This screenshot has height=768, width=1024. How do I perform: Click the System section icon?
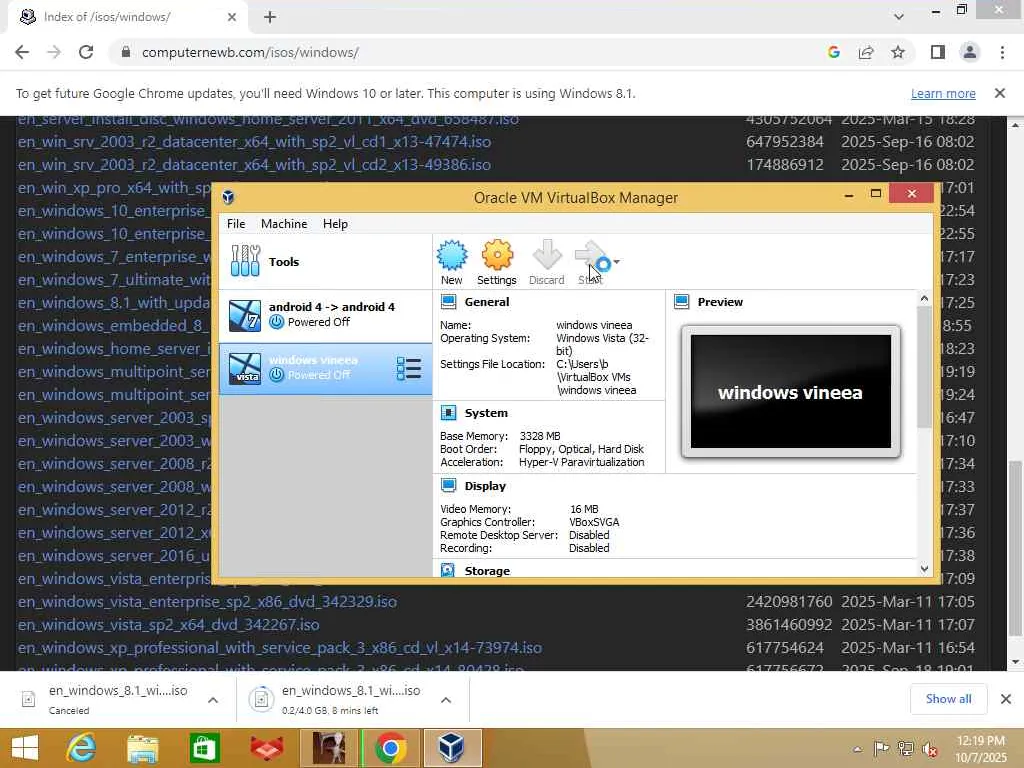point(449,413)
